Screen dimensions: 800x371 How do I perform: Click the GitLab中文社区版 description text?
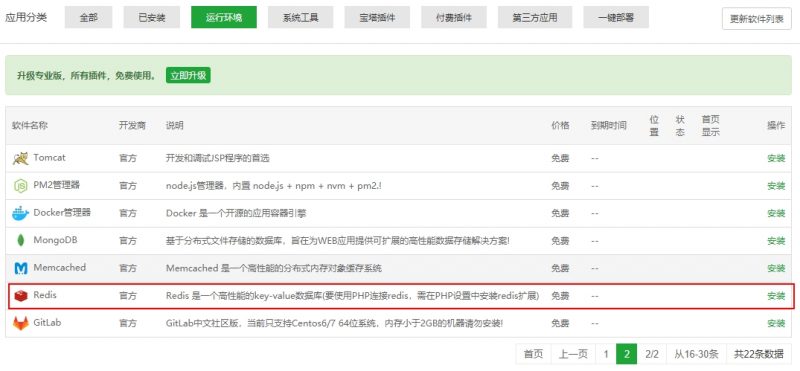tap(335, 324)
